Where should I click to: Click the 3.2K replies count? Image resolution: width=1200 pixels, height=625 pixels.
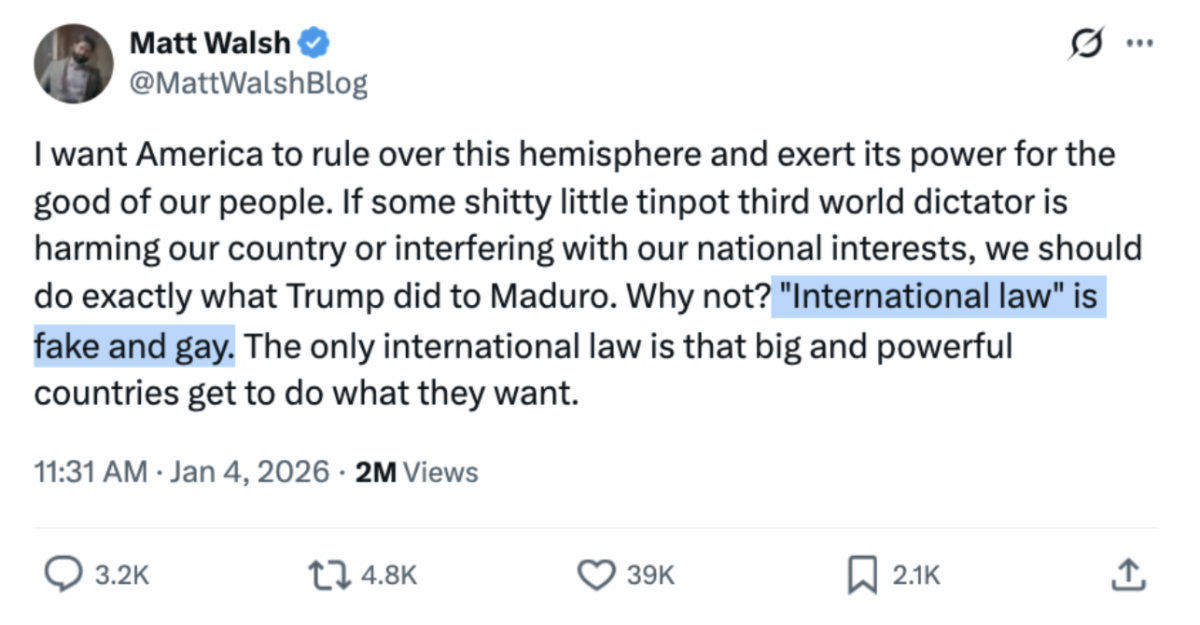120,575
